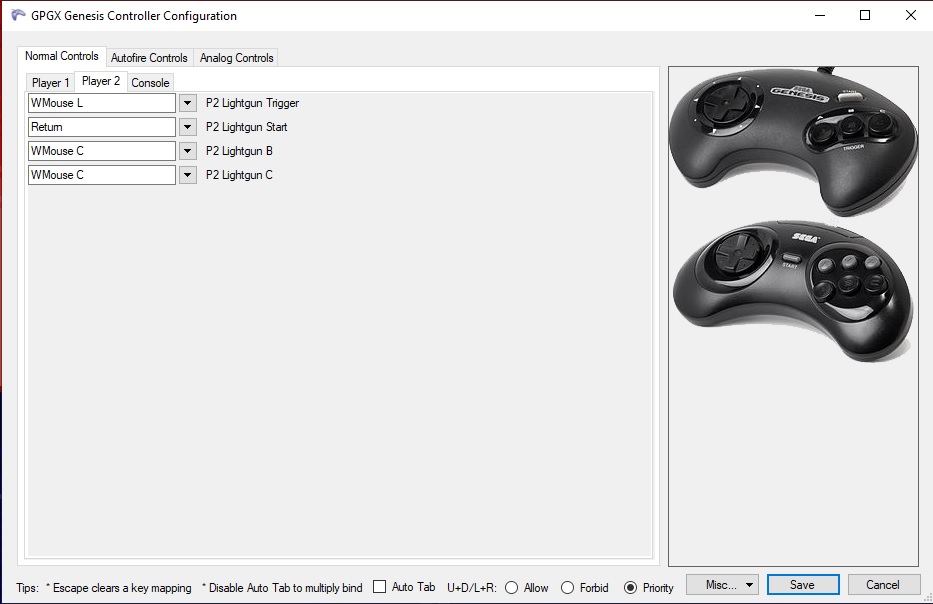Click the P2 Lightgun Start input field
This screenshot has height=604, width=933.
102,127
